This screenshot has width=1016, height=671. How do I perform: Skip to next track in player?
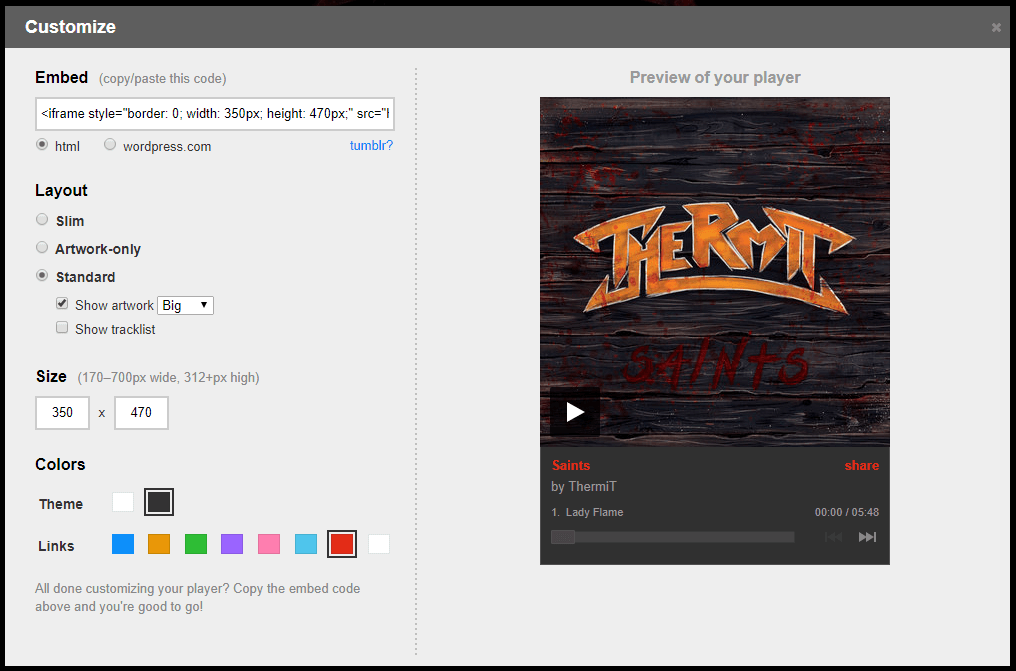(x=867, y=537)
